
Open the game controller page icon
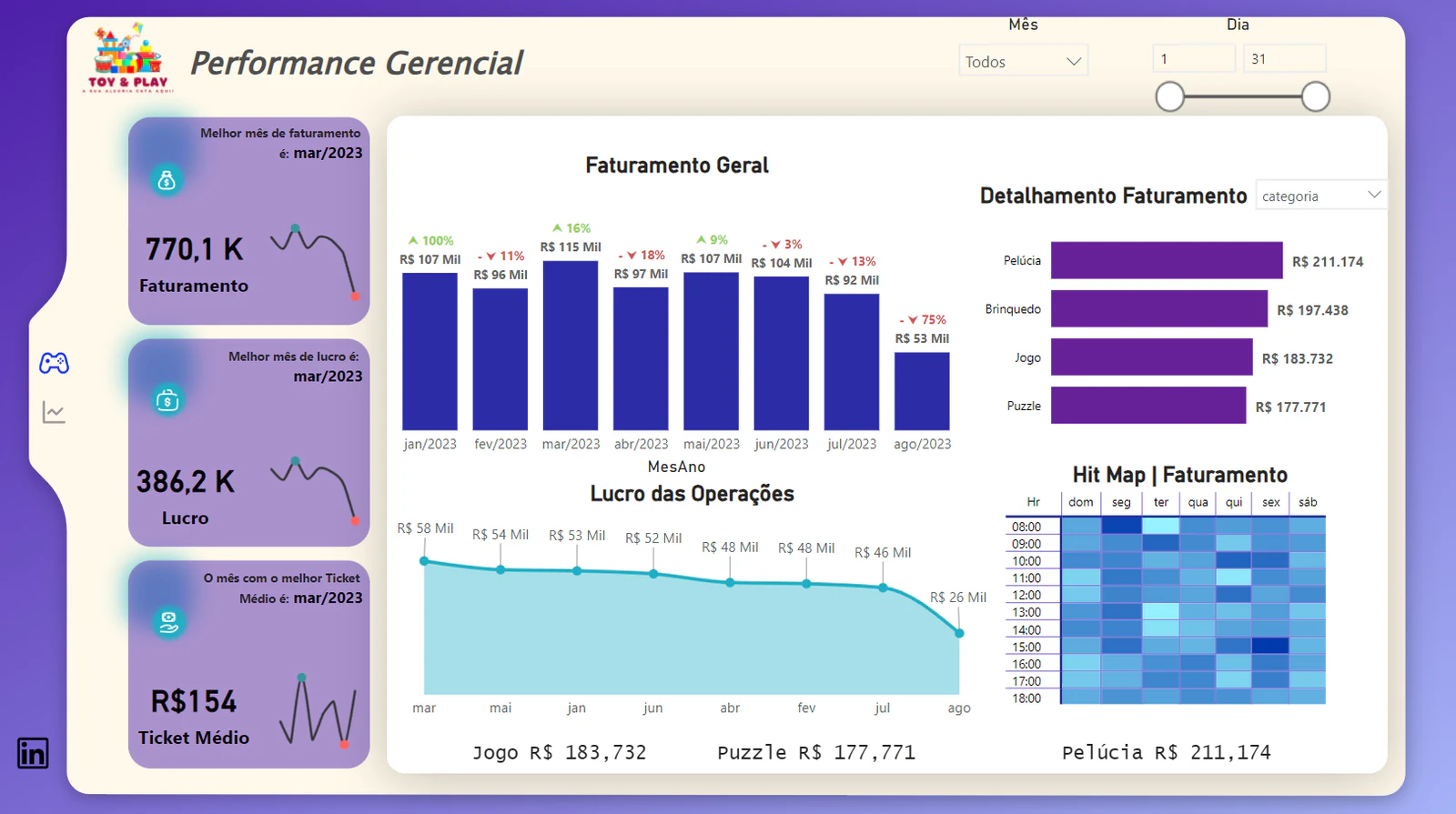[x=54, y=363]
